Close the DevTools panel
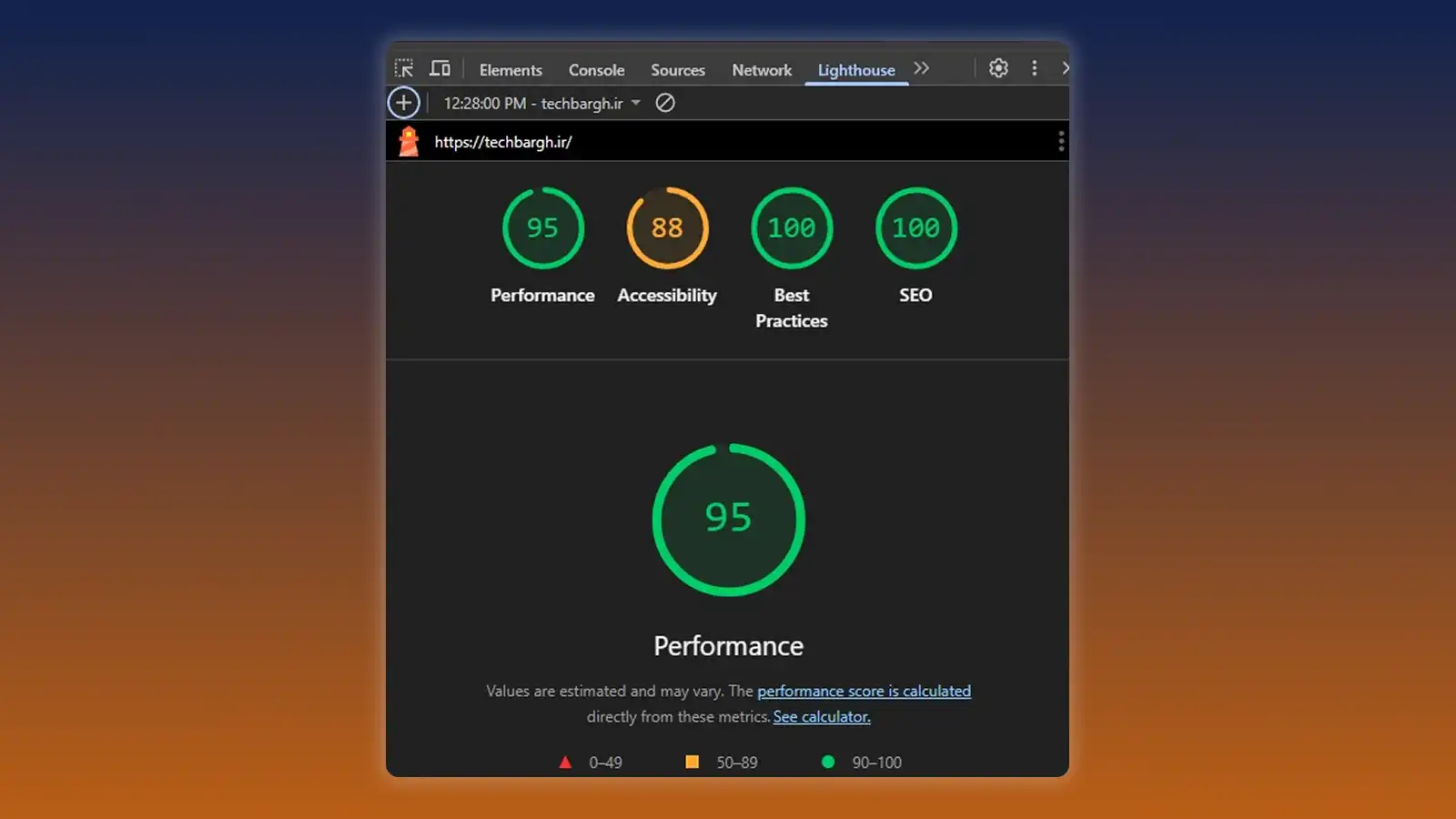The image size is (1456, 819). point(1064,68)
